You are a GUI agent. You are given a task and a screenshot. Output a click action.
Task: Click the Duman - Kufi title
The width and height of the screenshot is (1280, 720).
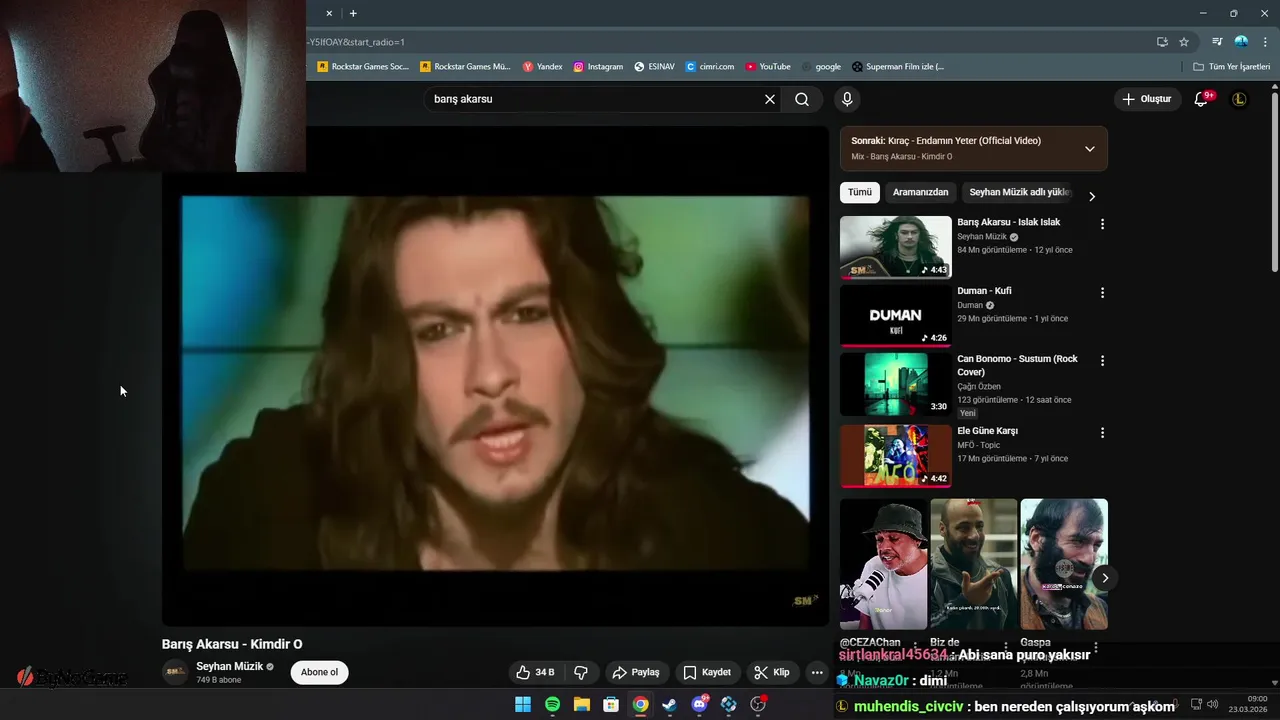pyautogui.click(x=984, y=291)
